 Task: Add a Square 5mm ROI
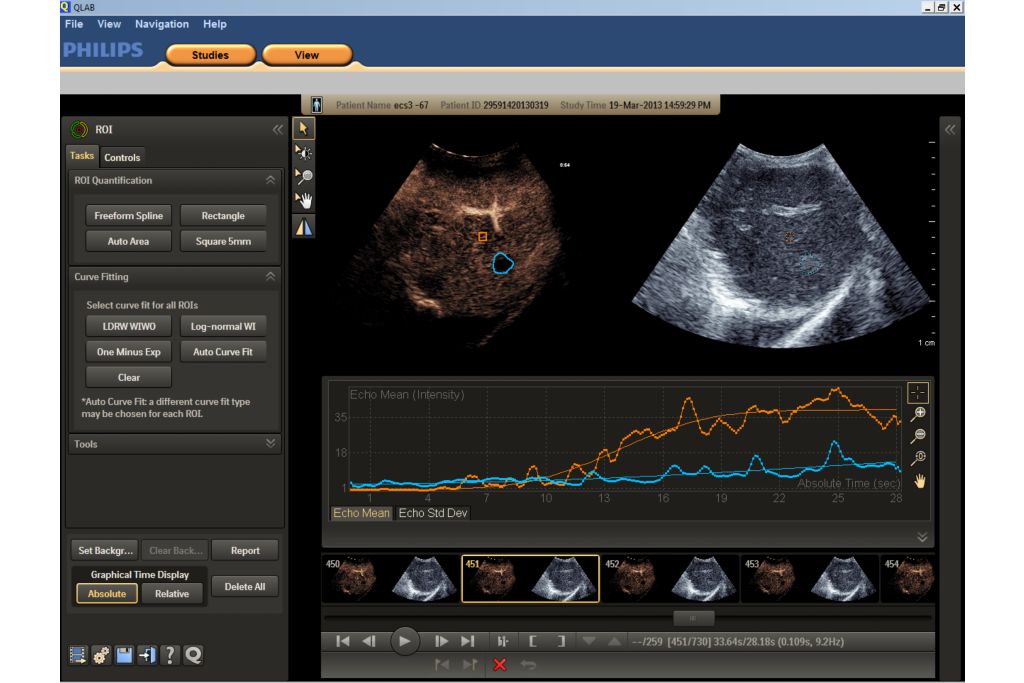(x=223, y=241)
